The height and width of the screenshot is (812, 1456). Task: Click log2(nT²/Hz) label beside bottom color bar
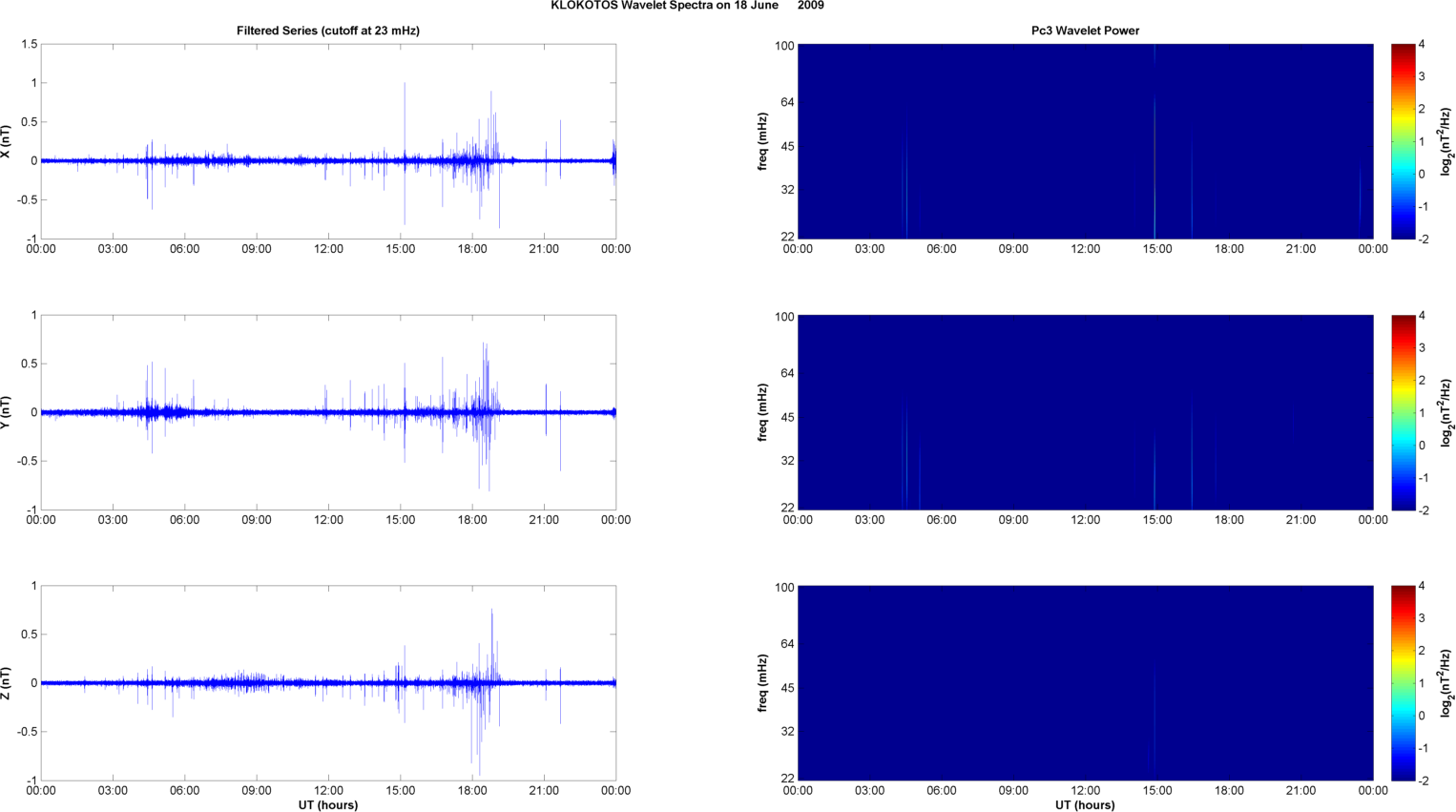coord(1446,683)
